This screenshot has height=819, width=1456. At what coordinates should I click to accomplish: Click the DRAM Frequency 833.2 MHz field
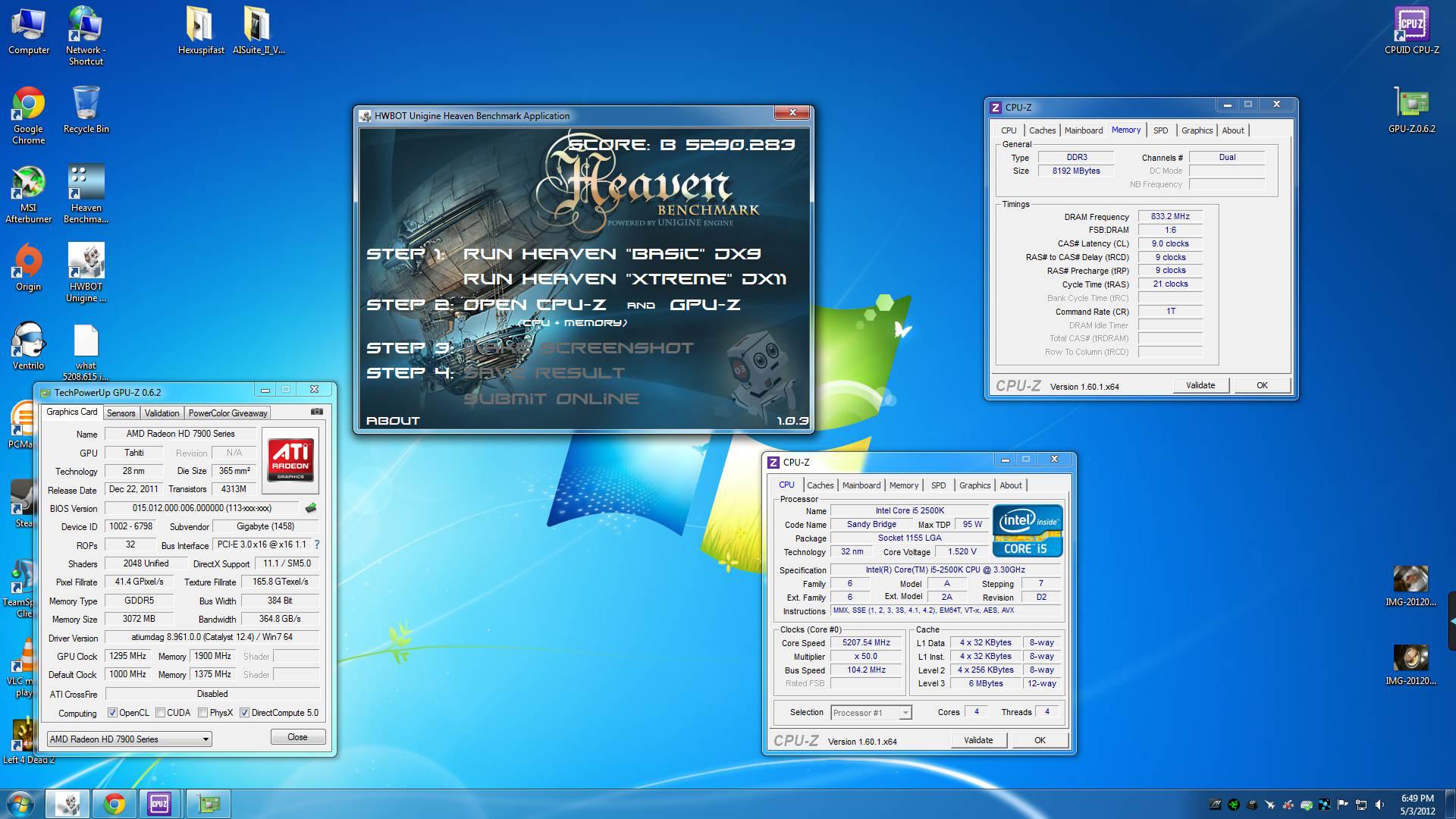click(1170, 216)
